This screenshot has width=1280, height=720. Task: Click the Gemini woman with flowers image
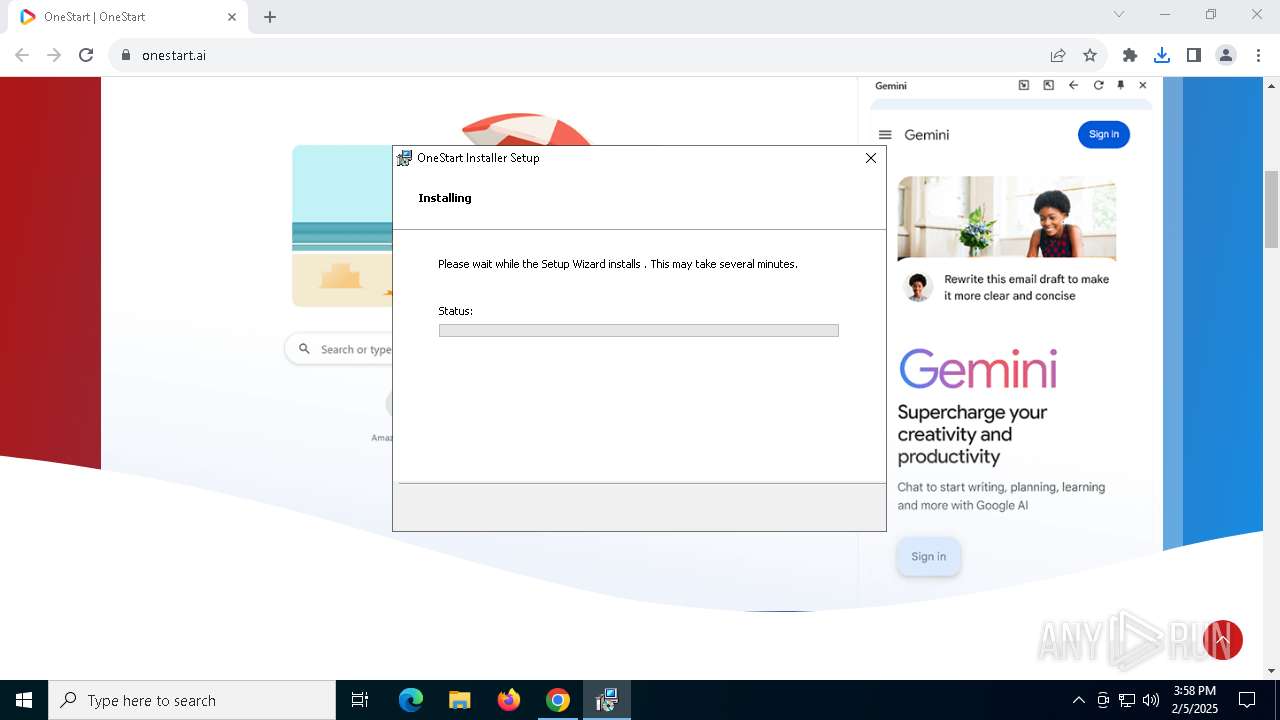(x=1007, y=218)
